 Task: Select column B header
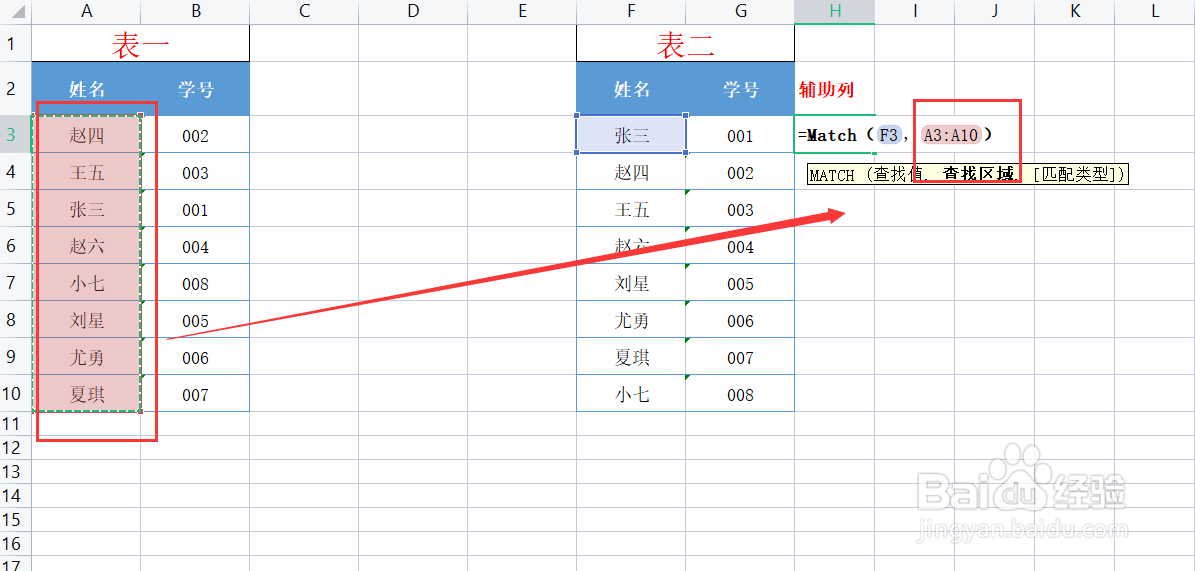pos(195,11)
